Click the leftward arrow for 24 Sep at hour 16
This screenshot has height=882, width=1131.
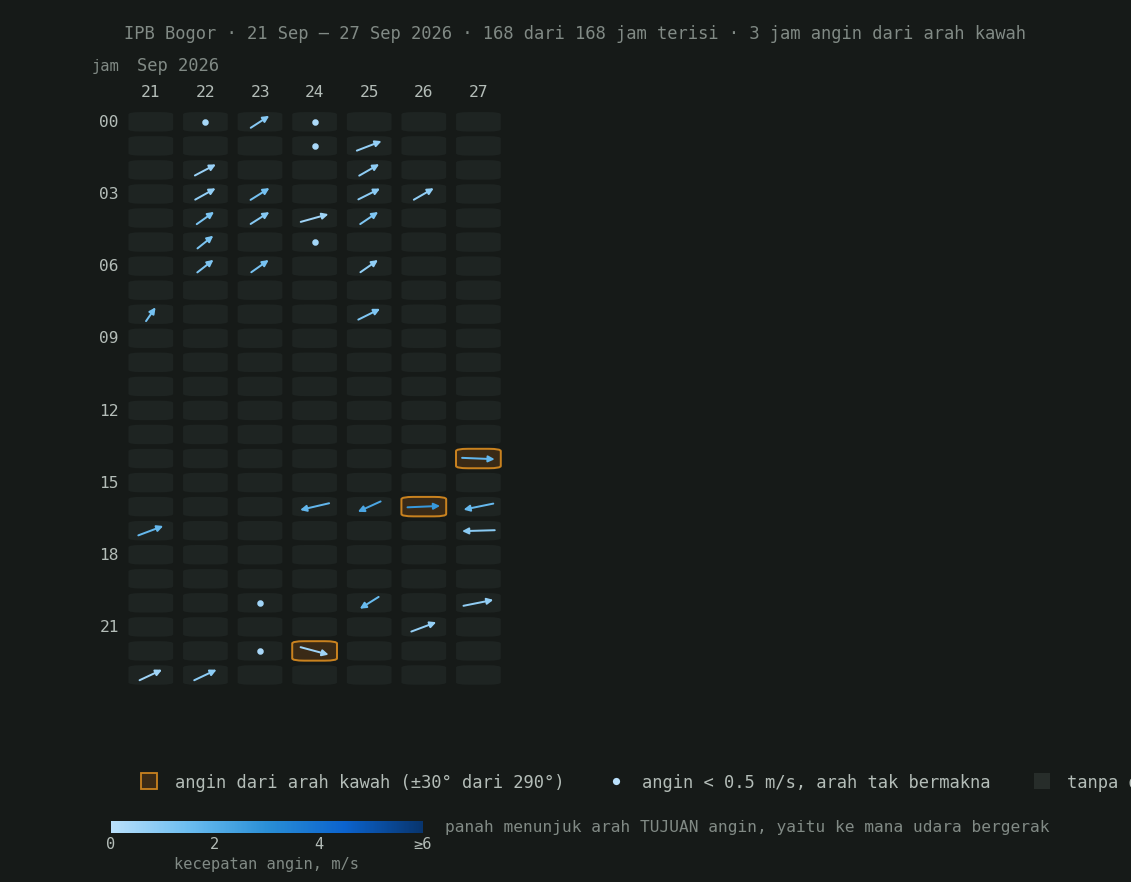pos(315,507)
